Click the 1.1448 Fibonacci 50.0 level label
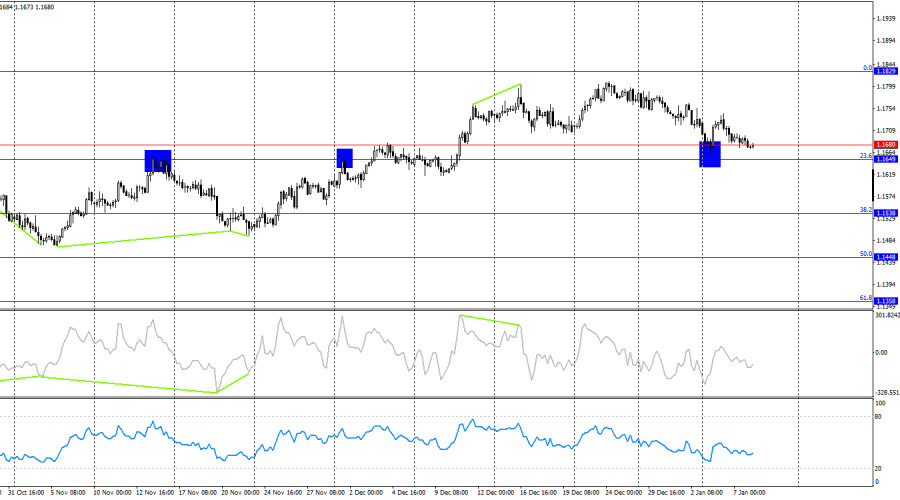This screenshot has width=900, height=500. point(885,257)
